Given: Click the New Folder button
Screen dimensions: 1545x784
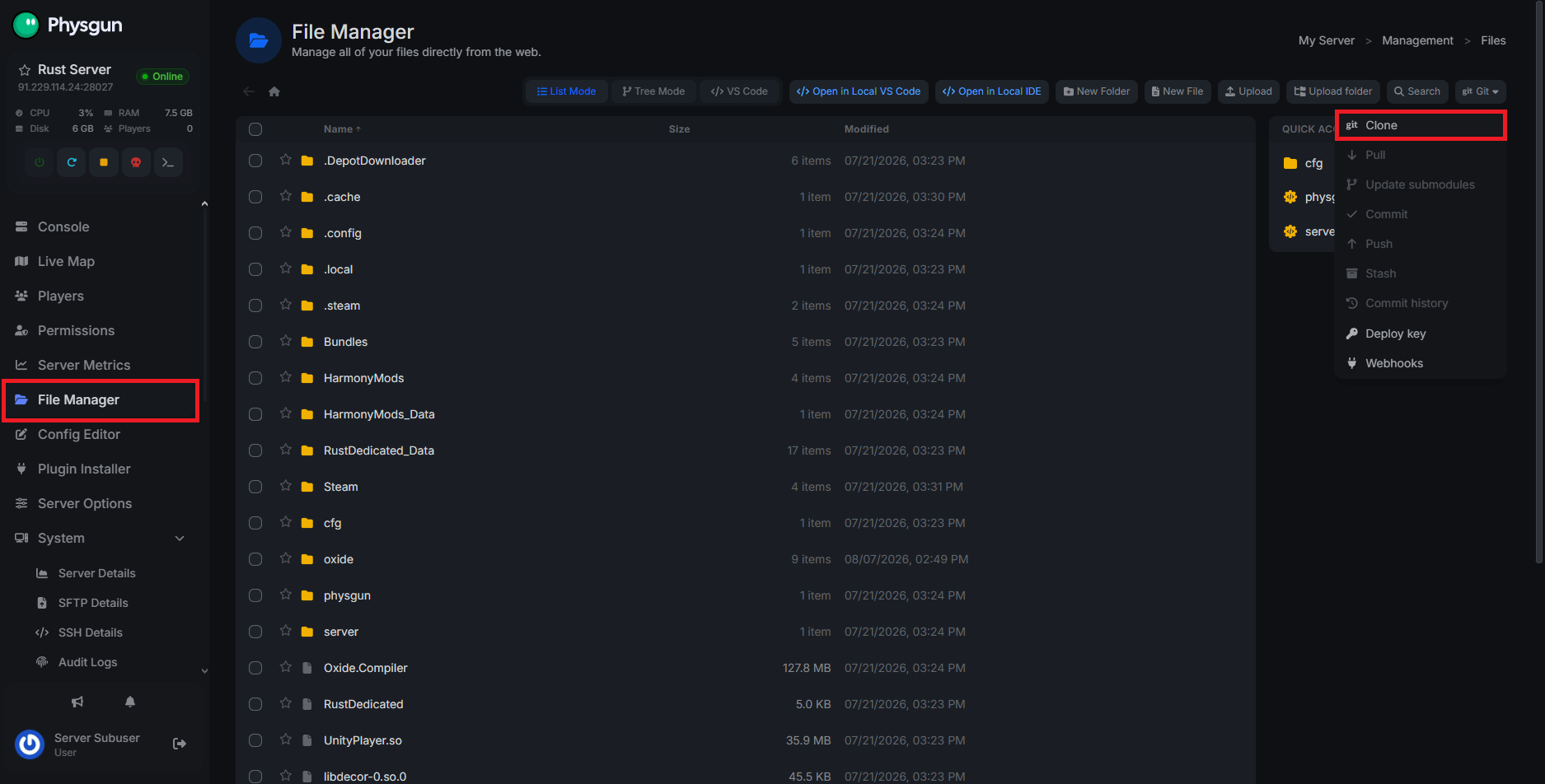Looking at the screenshot, I should click(x=1097, y=91).
